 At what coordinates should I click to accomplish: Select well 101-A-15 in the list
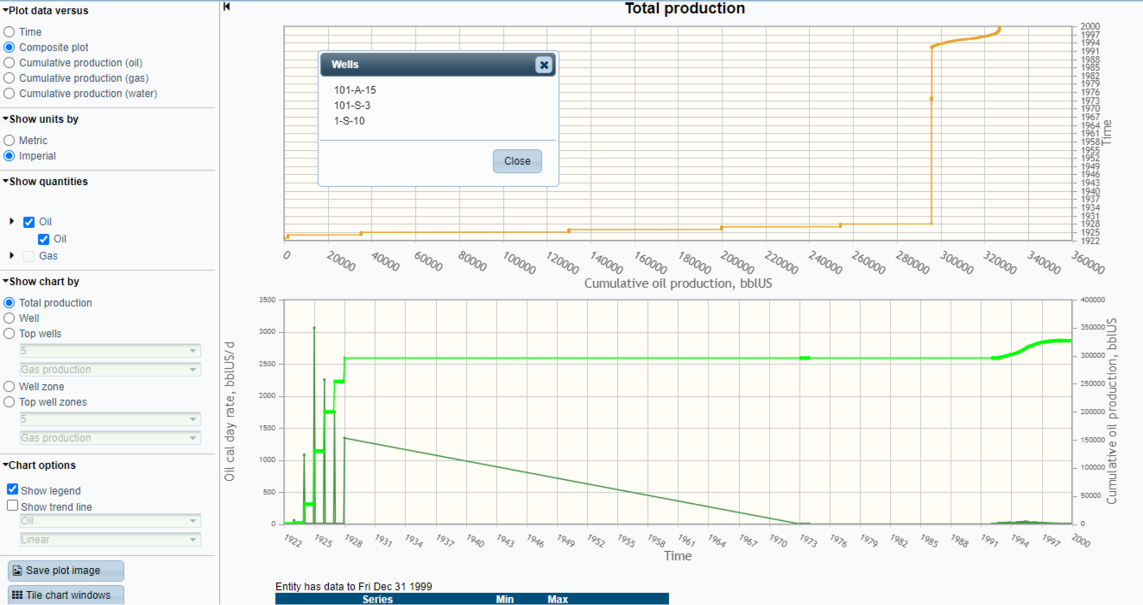coord(355,90)
